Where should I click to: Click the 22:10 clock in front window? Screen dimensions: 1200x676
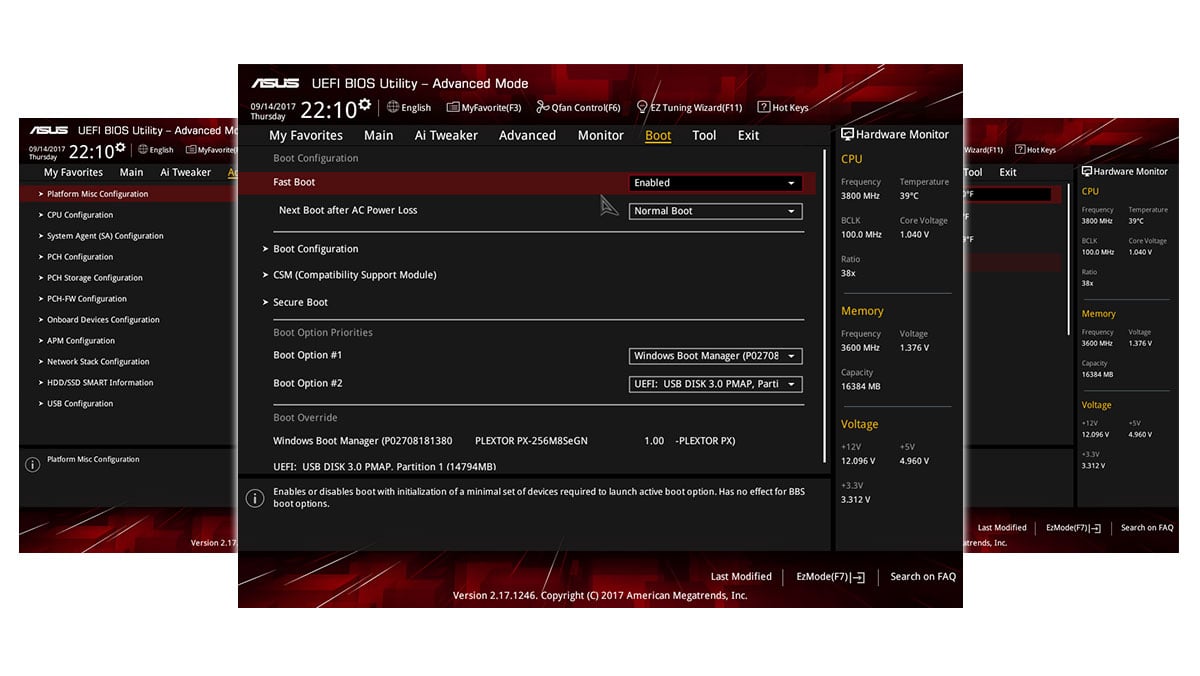pos(329,110)
